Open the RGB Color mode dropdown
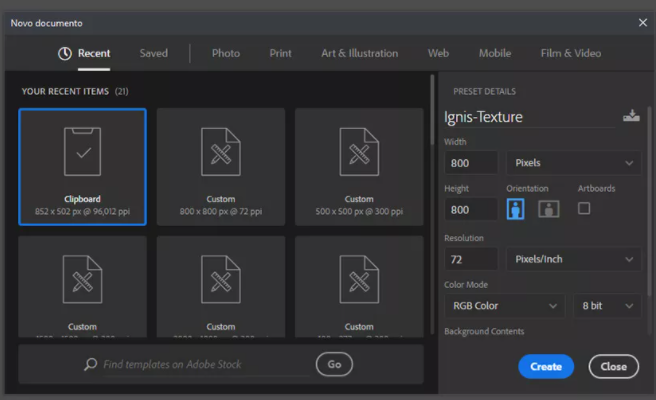Image resolution: width=656 pixels, height=400 pixels. [x=505, y=306]
